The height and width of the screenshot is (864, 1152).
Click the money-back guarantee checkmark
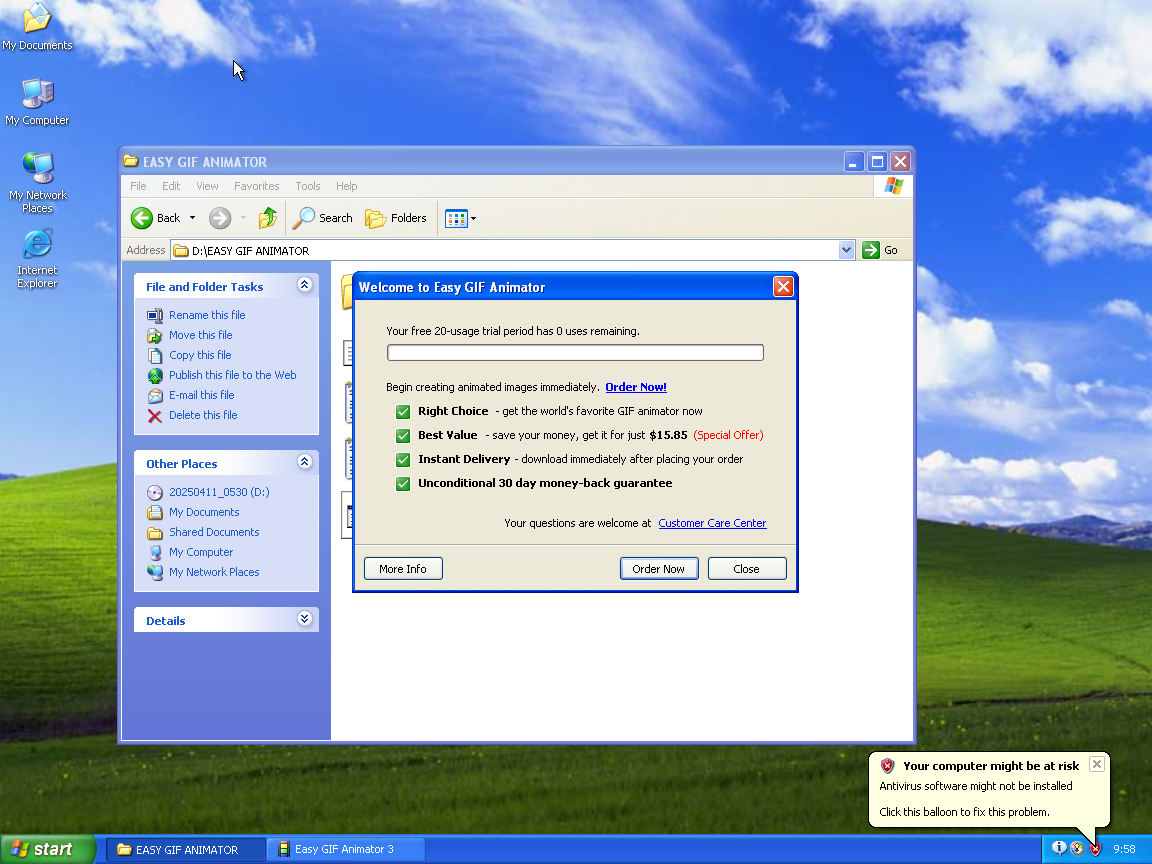click(x=403, y=483)
